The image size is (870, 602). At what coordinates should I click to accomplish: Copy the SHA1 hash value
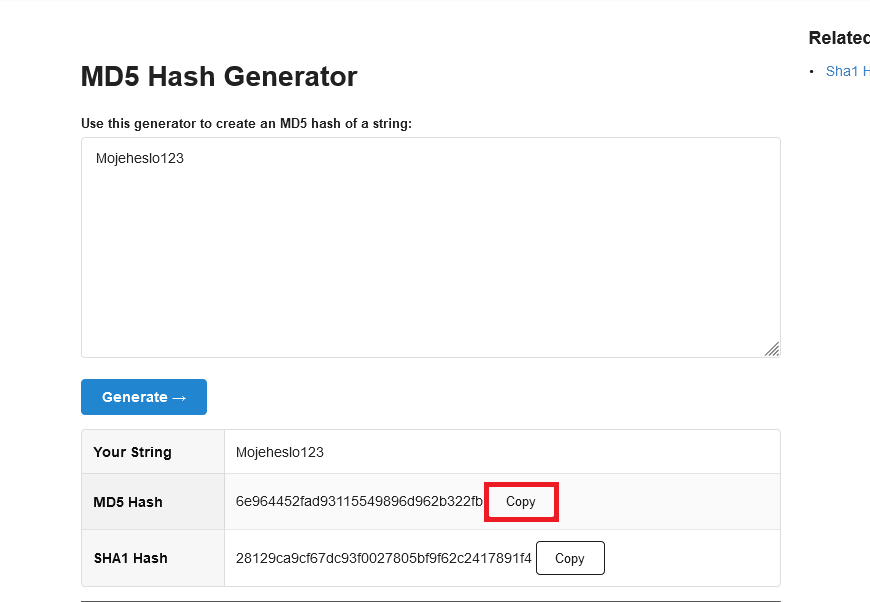tap(570, 558)
